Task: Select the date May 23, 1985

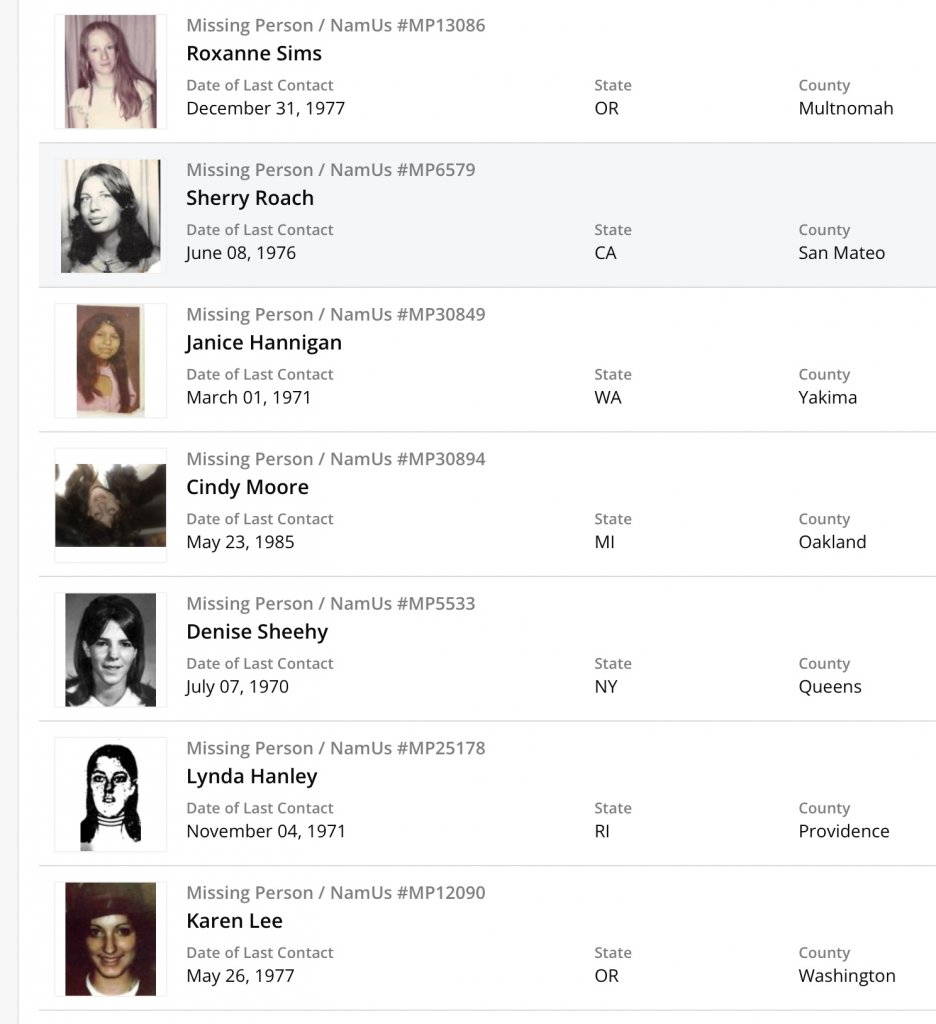Action: [x=240, y=542]
